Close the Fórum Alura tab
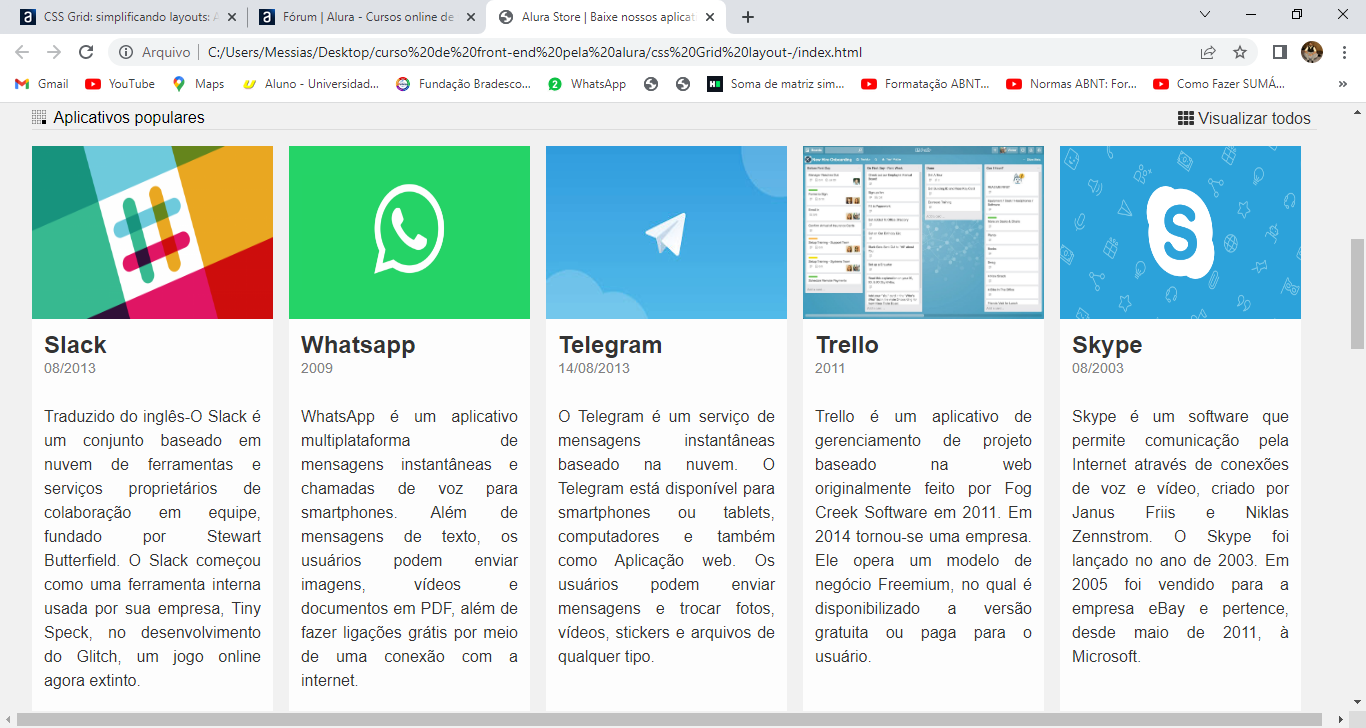 (469, 17)
